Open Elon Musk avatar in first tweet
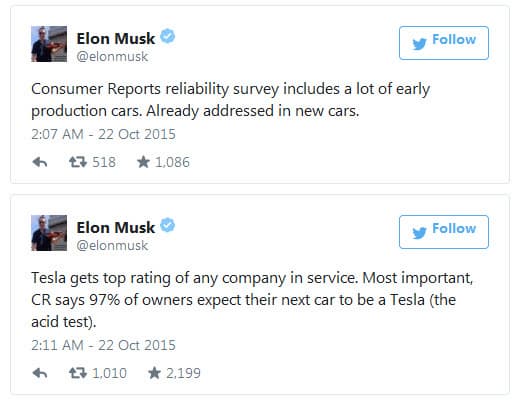This screenshot has height=403, width=520. pos(49,44)
